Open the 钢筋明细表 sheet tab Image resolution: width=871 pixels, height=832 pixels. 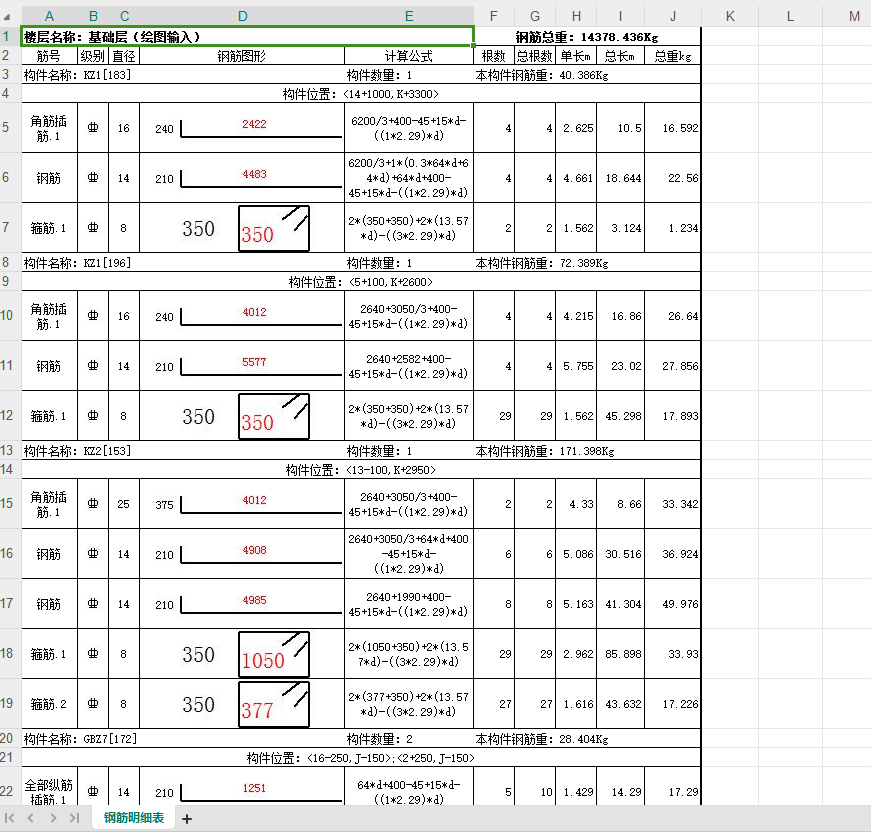point(134,818)
